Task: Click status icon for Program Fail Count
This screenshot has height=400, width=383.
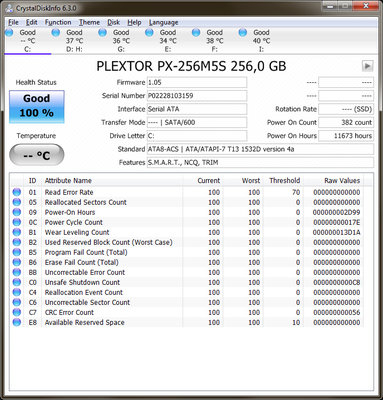Action: (17, 252)
